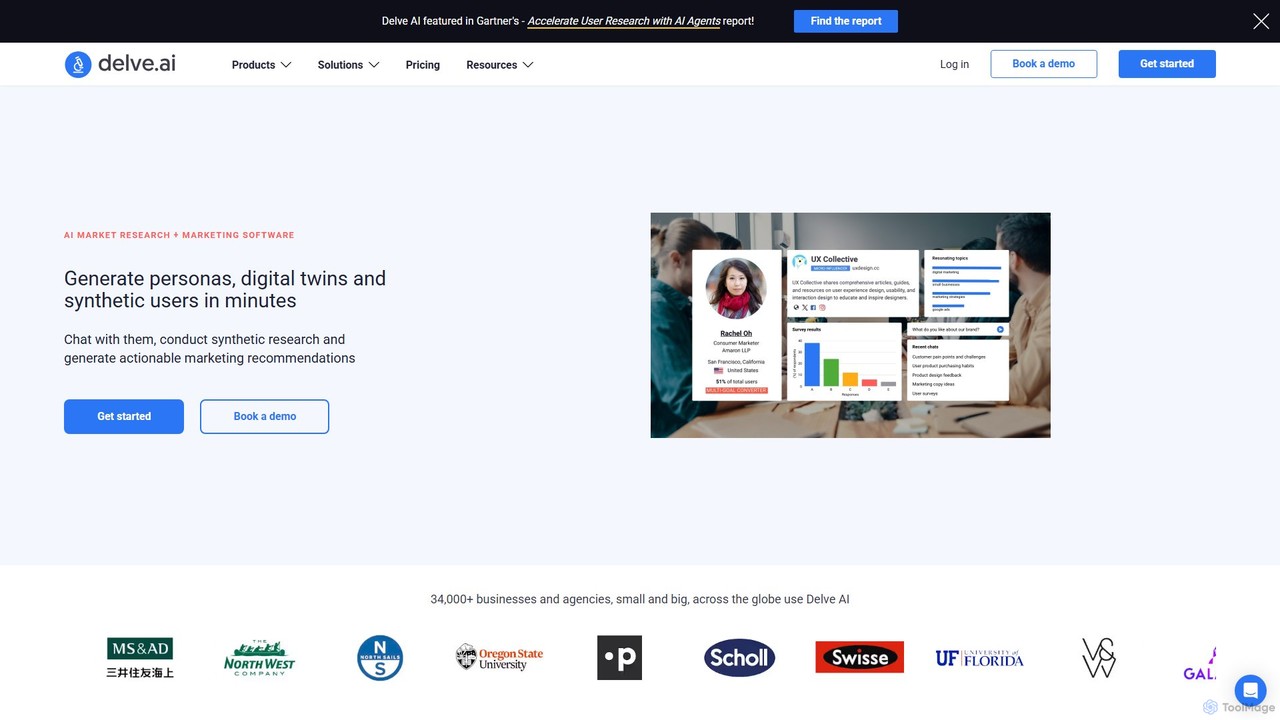Click the product dashboard preview image

850,325
